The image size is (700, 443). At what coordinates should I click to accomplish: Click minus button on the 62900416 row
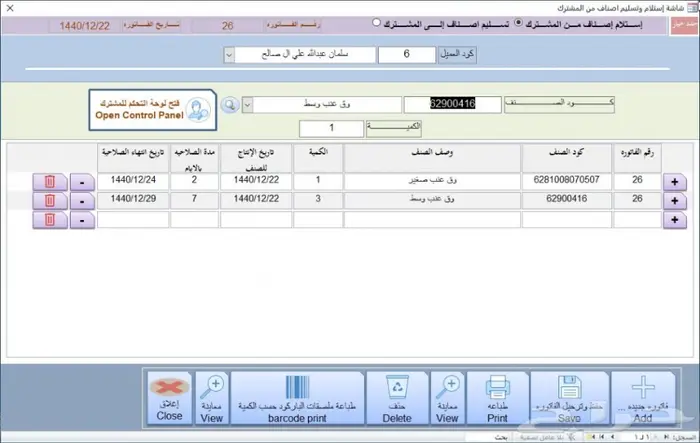(x=82, y=201)
